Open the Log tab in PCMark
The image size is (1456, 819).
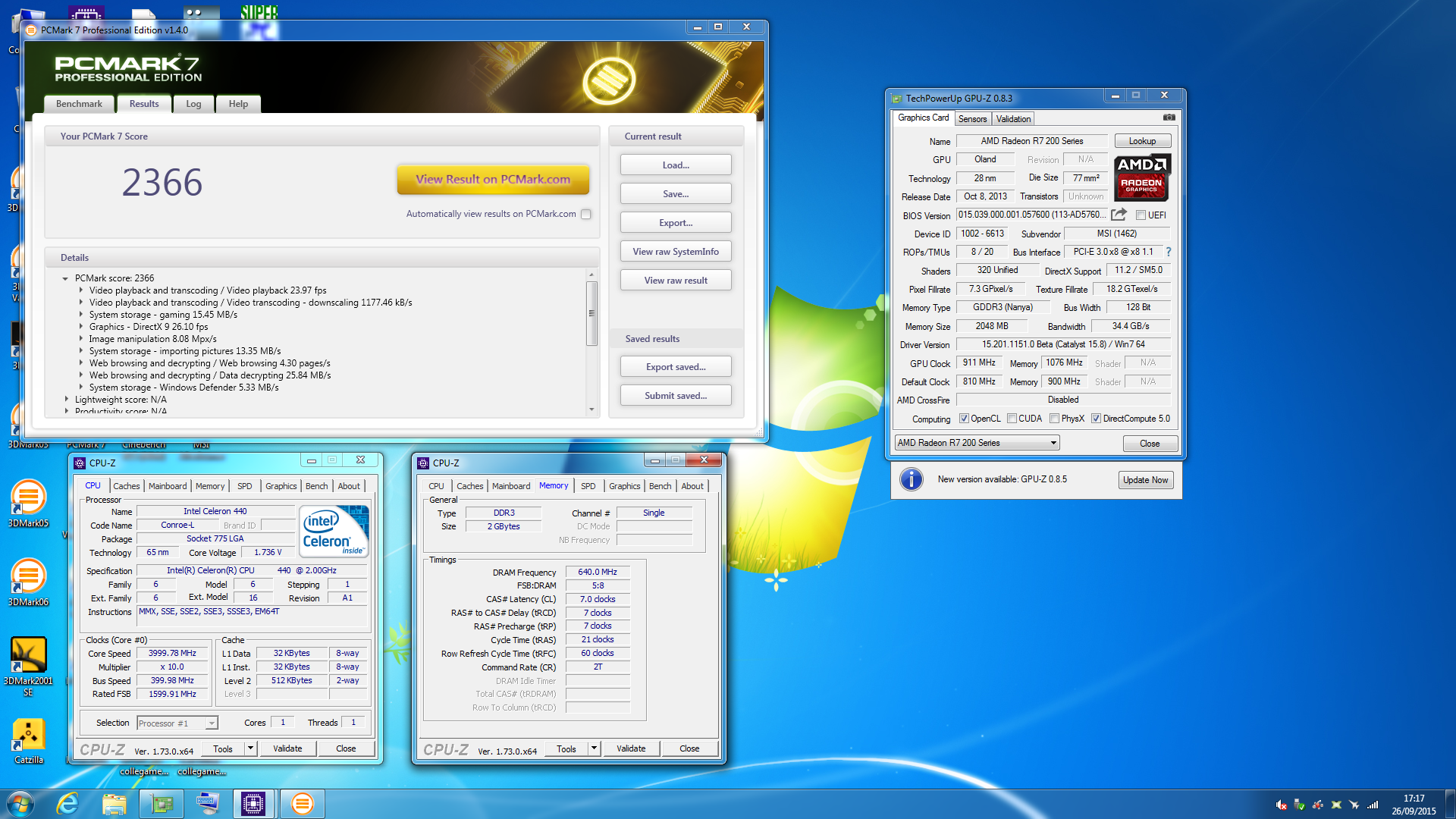(x=193, y=104)
